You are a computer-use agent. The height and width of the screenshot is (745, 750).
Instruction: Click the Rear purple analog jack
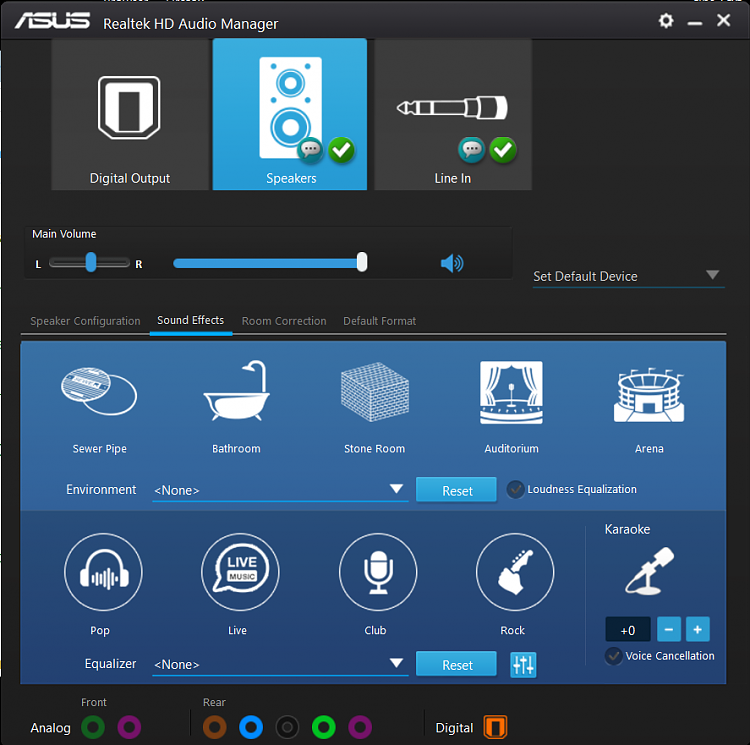(360, 727)
